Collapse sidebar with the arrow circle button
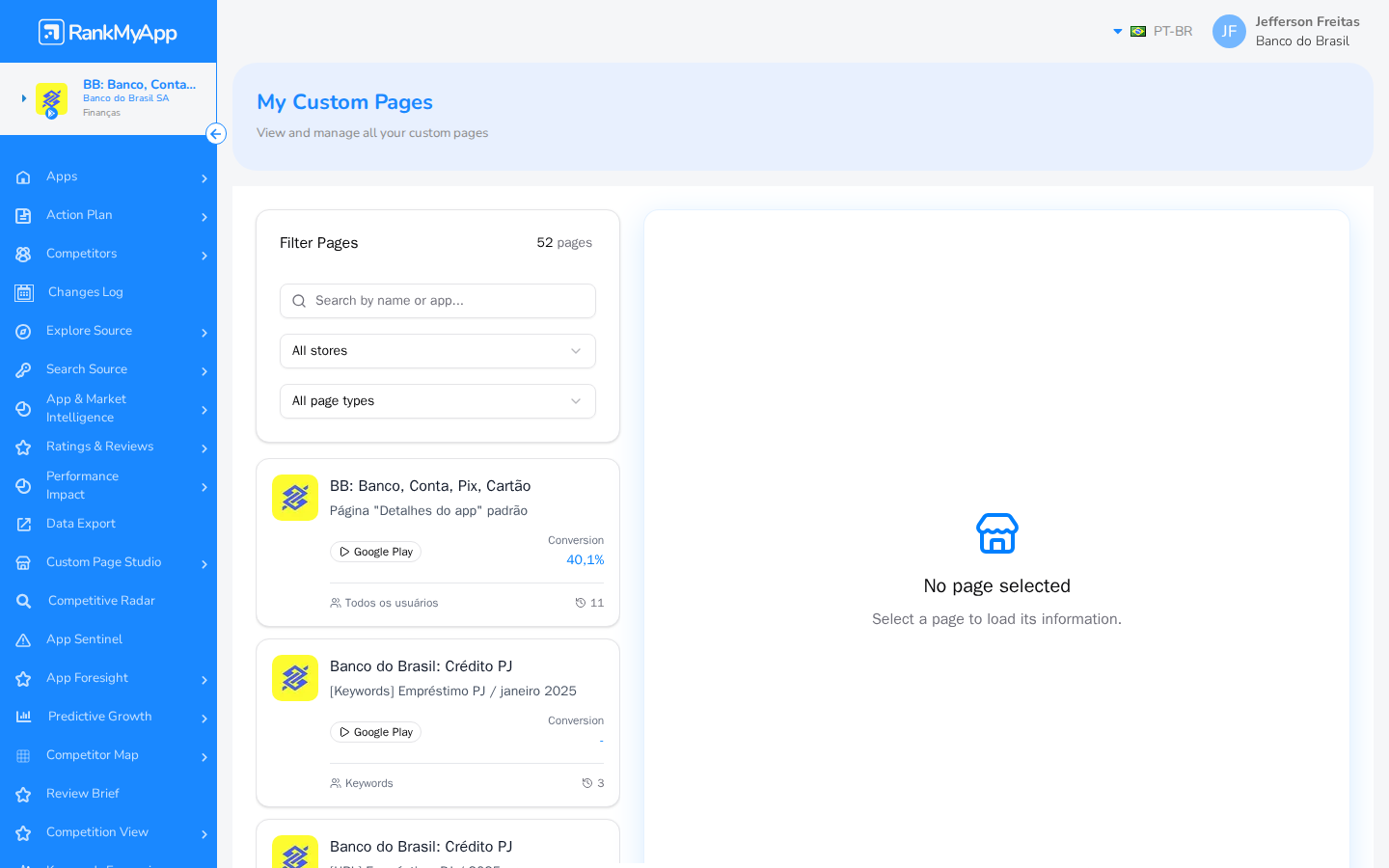1389x868 pixels. tap(216, 134)
